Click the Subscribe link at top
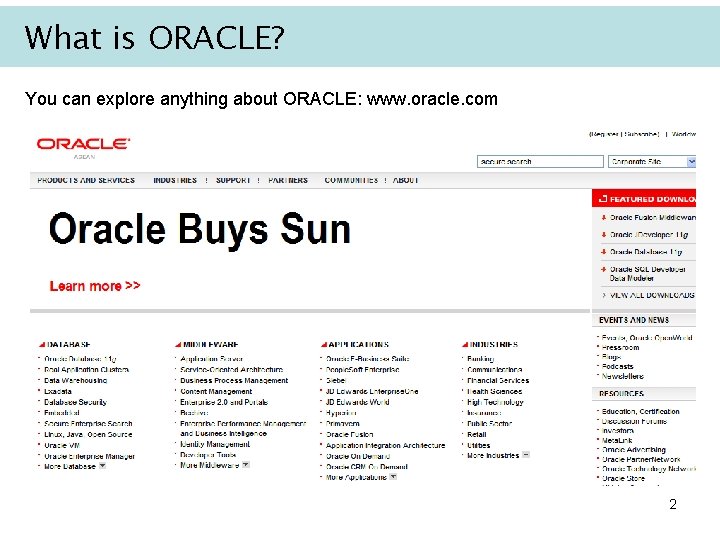The height and width of the screenshot is (540, 720). pyautogui.click(x=641, y=134)
